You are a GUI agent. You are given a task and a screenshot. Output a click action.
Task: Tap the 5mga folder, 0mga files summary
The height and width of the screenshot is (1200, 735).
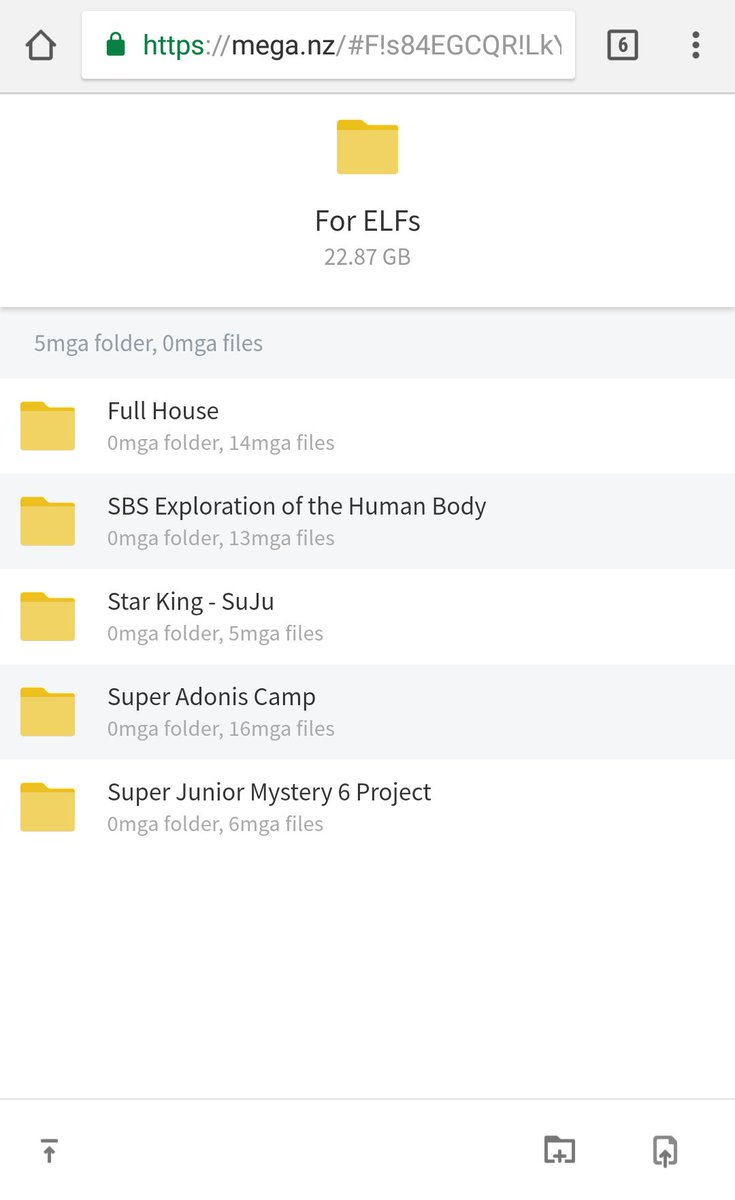click(148, 343)
